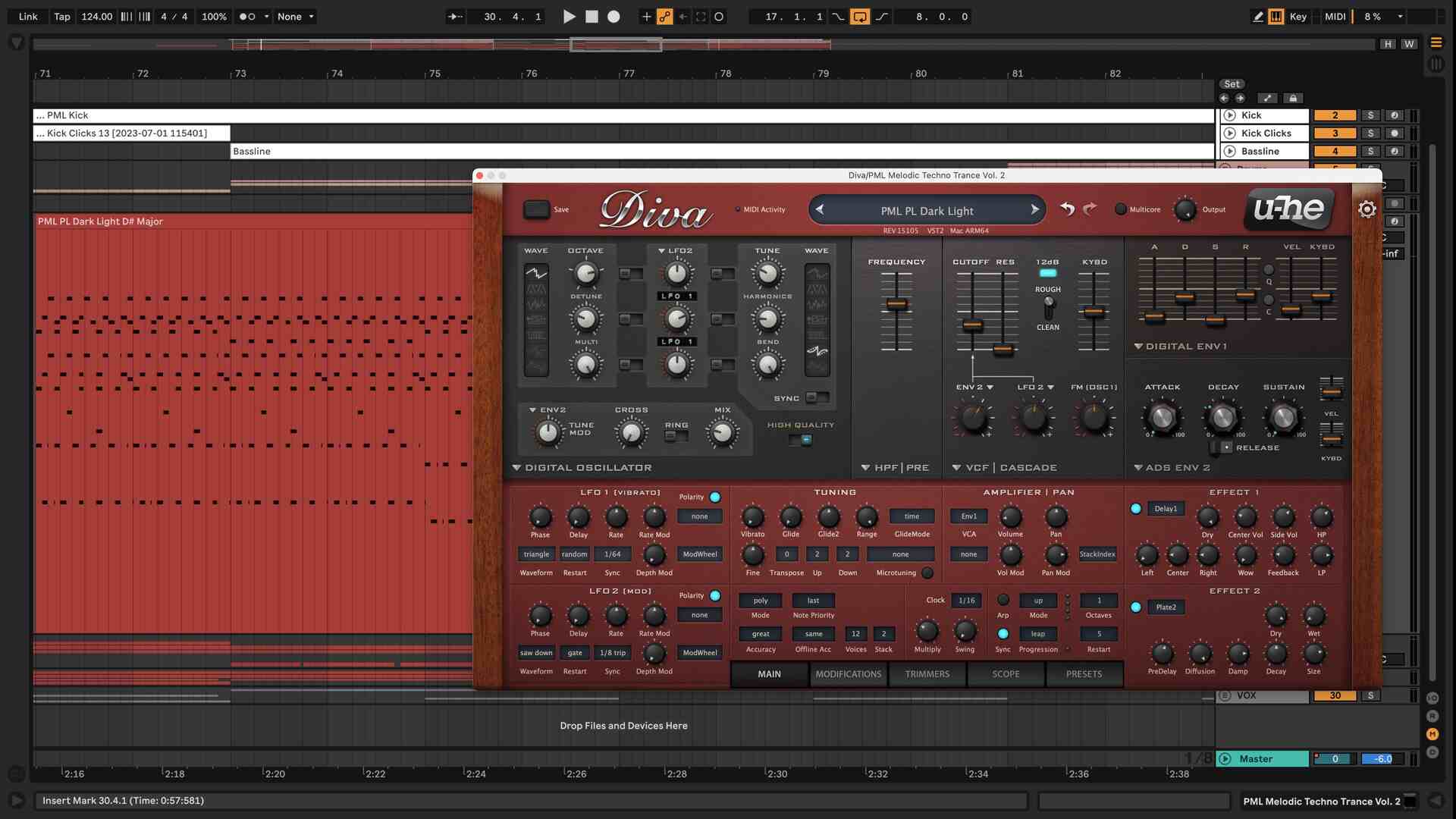Toggle the metronome icon
Screen dimensions: 1456x819
pyautogui.click(x=247, y=16)
